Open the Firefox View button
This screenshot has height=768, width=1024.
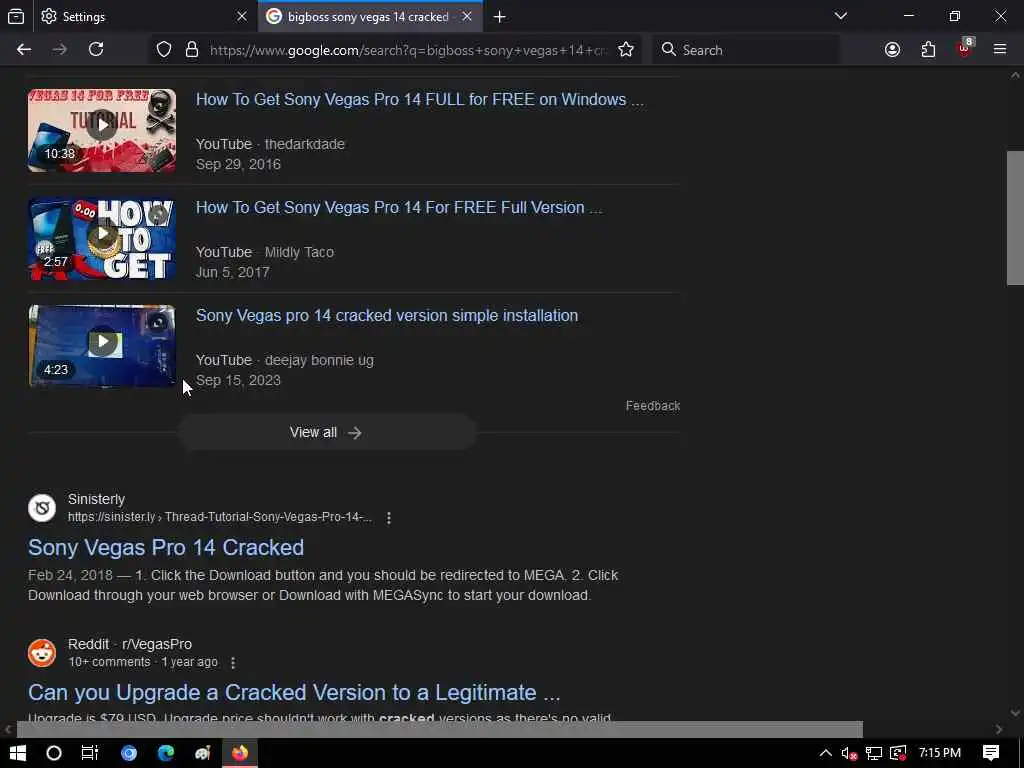(x=16, y=16)
